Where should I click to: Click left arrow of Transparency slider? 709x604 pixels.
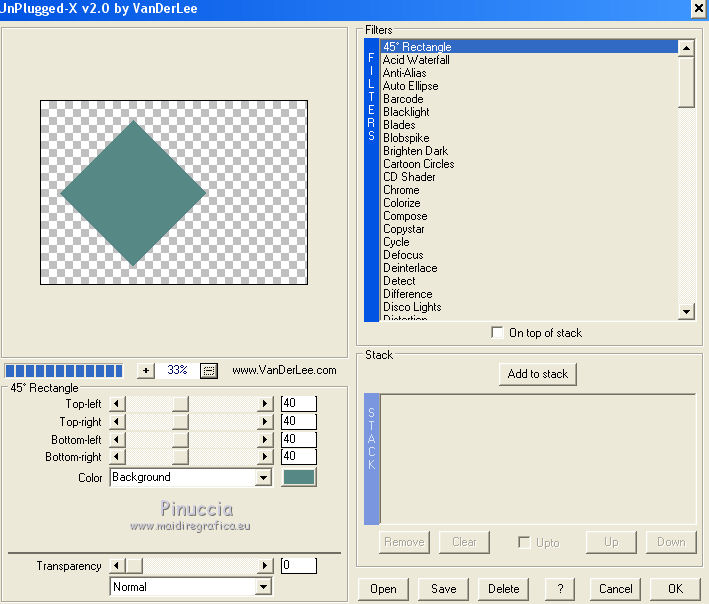pyautogui.click(x=117, y=565)
